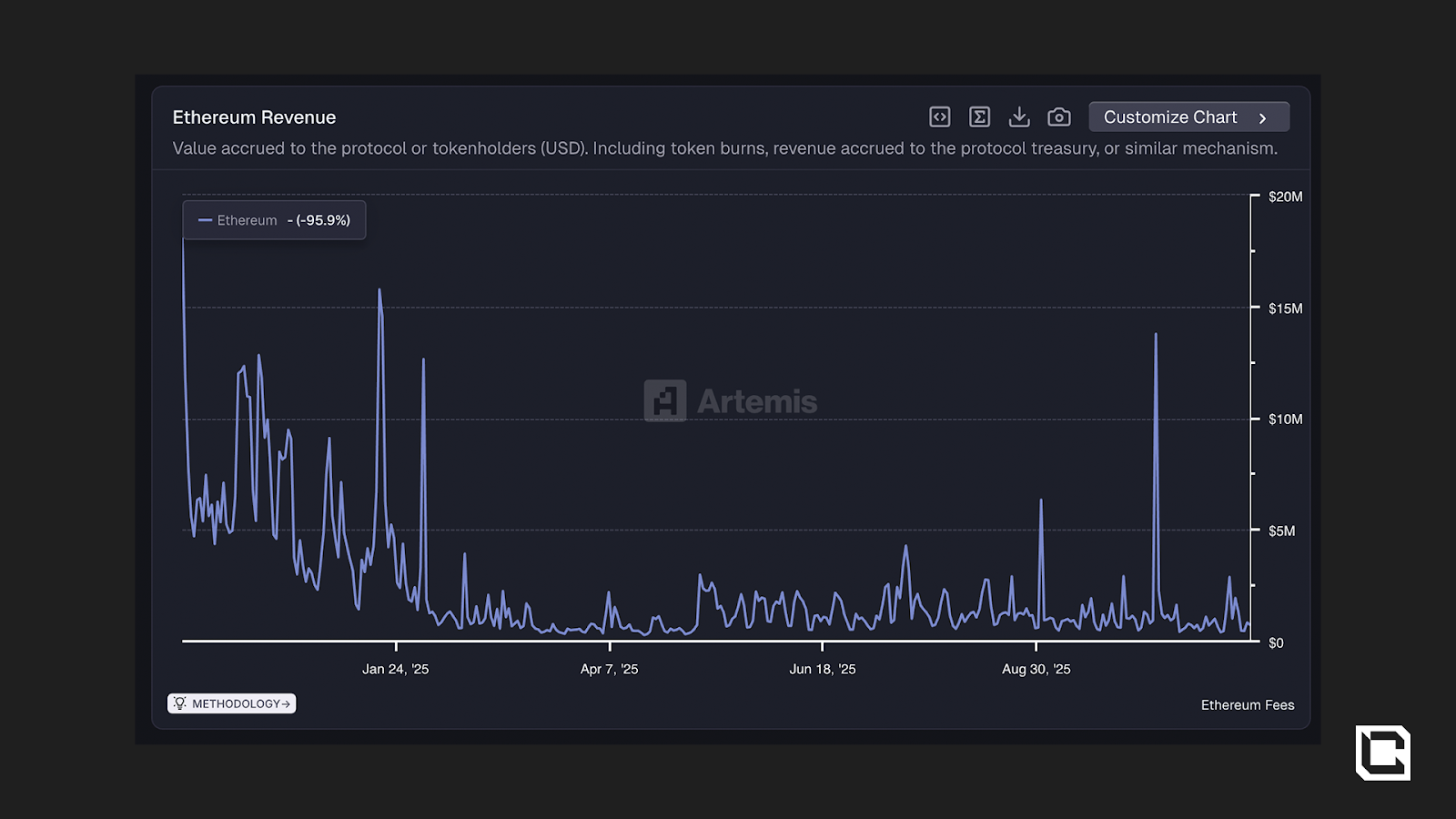Expand the Customize Chart chevron arrow

click(x=1262, y=118)
